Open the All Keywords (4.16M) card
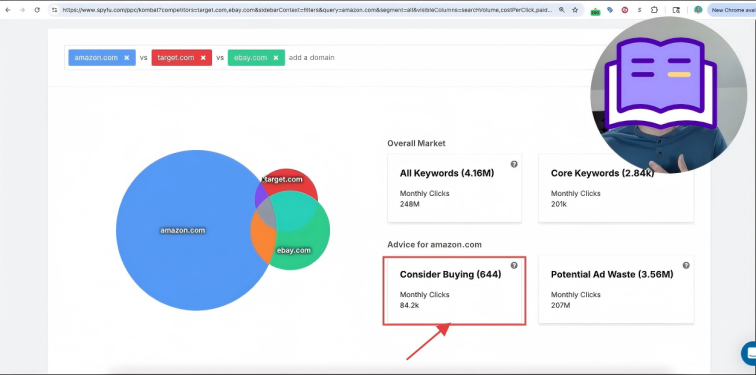Viewport: 756px width, 375px height. click(454, 188)
